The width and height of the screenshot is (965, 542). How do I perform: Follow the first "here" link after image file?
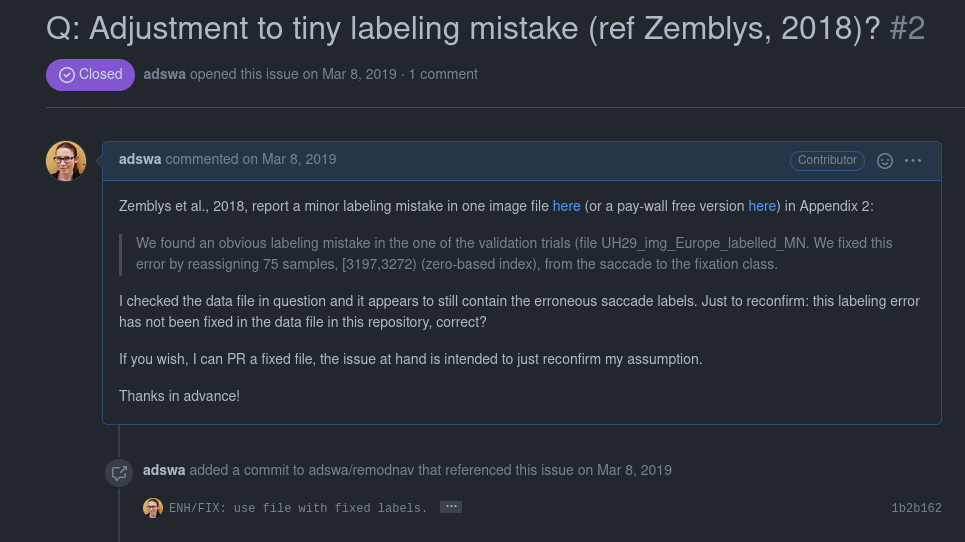[566, 206]
